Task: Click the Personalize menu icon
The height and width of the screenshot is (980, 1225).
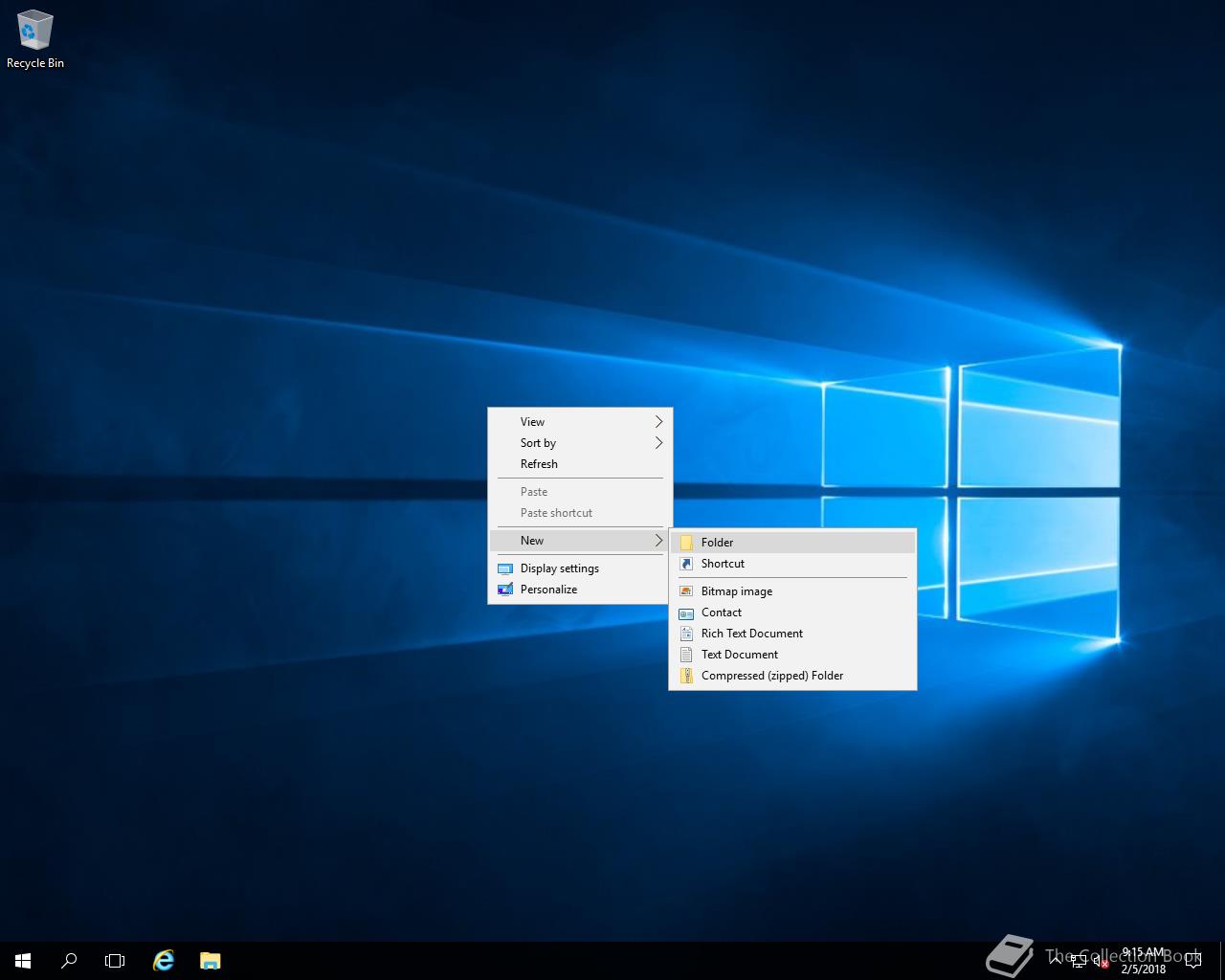Action: (505, 590)
